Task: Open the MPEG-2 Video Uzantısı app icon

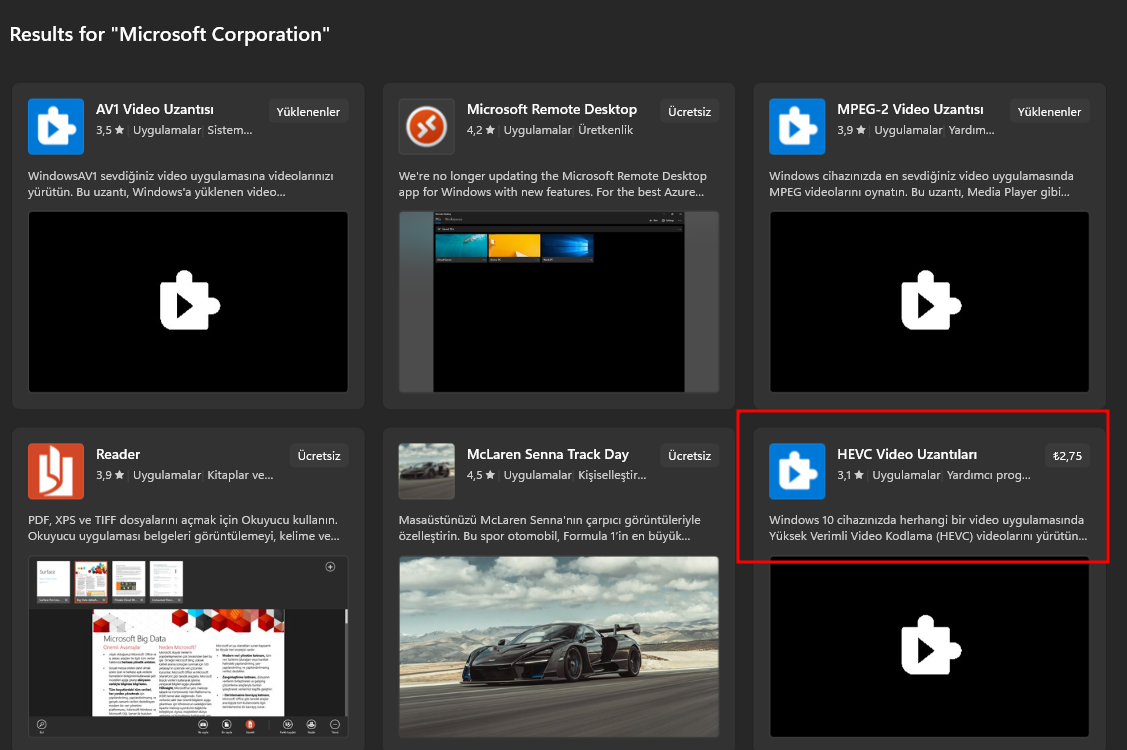Action: (797, 127)
